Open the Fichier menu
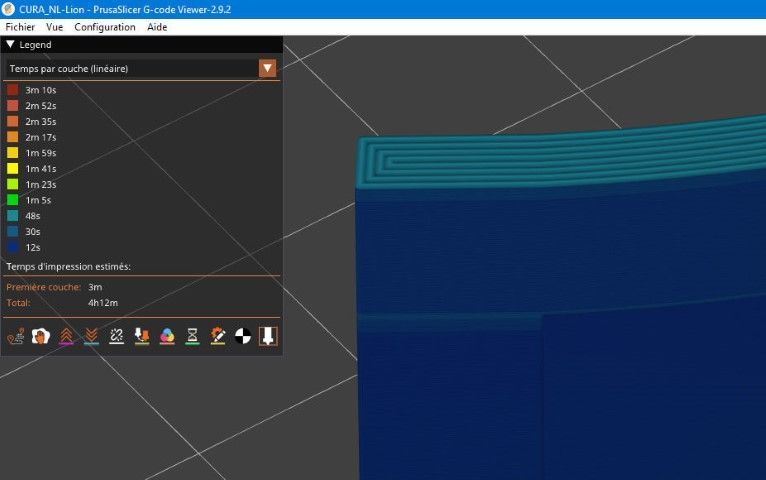Screen dimensions: 766x480 (x=20, y=27)
